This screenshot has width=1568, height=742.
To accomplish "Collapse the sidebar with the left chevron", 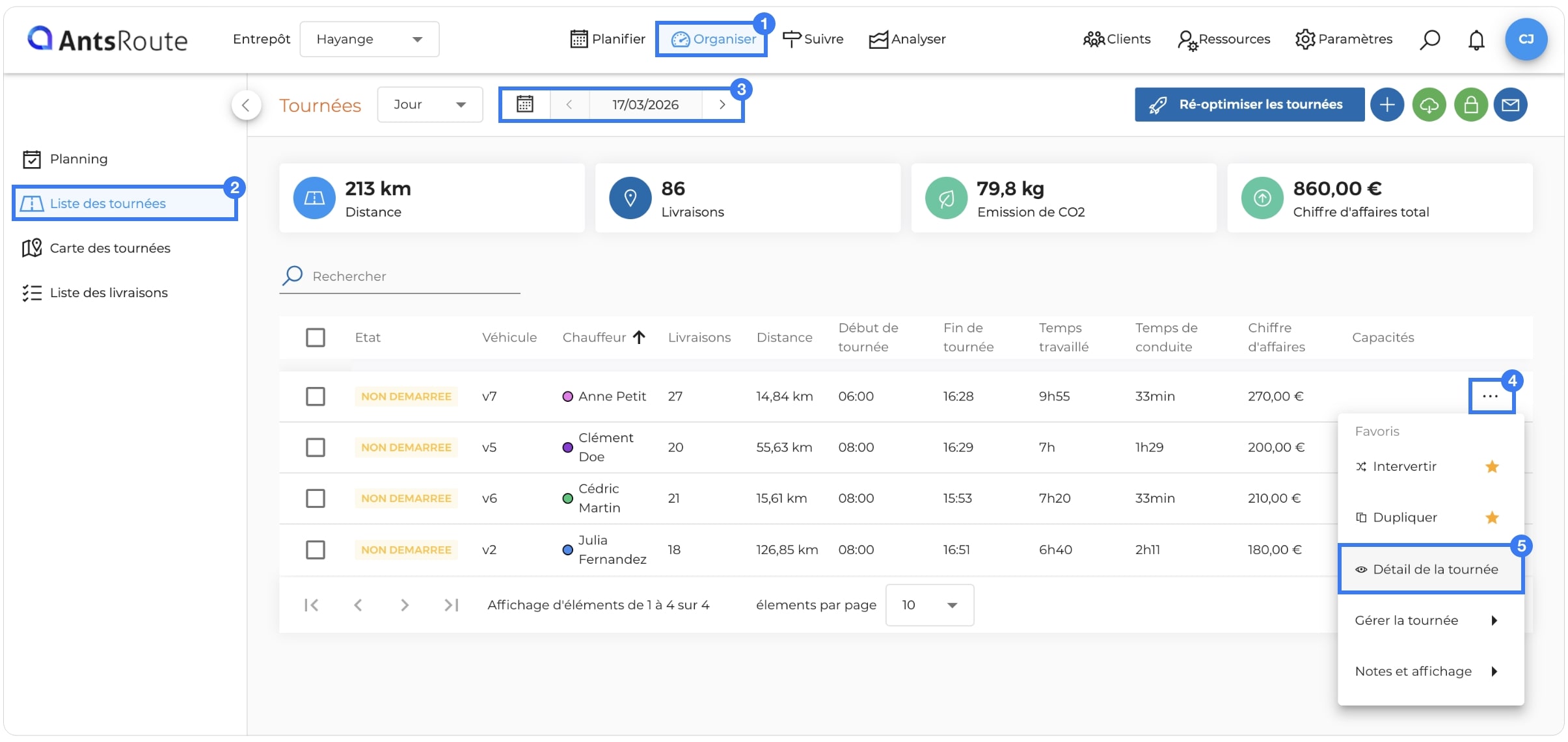I will 246,105.
